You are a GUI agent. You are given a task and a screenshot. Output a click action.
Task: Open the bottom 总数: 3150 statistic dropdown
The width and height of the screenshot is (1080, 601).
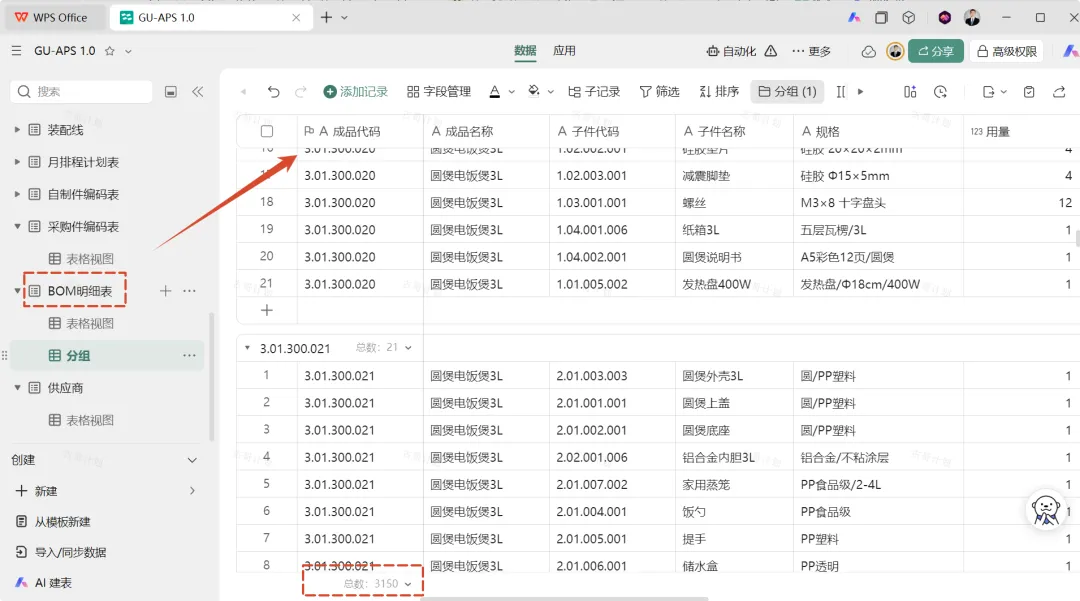(377, 584)
